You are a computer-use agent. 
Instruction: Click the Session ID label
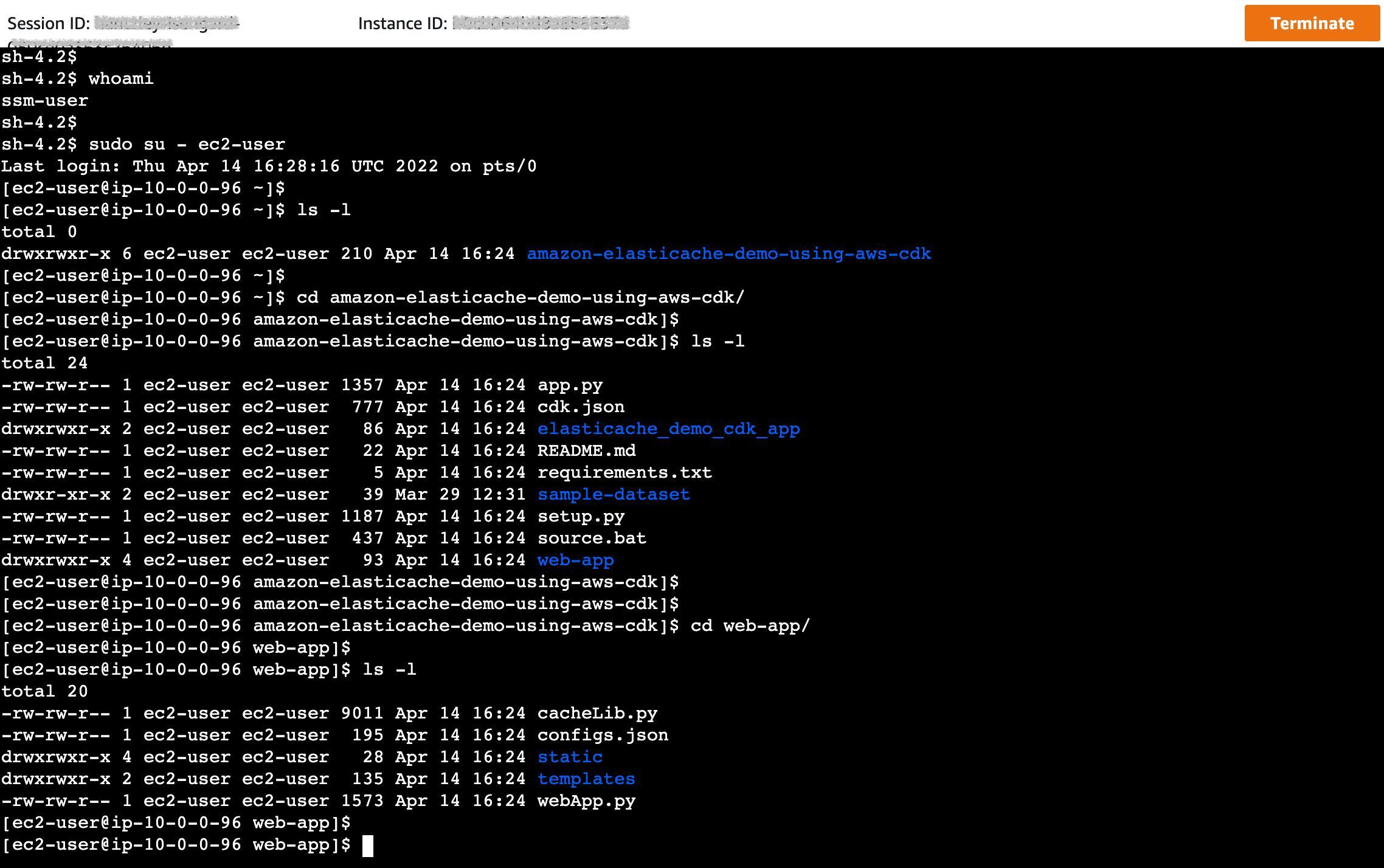[x=49, y=23]
